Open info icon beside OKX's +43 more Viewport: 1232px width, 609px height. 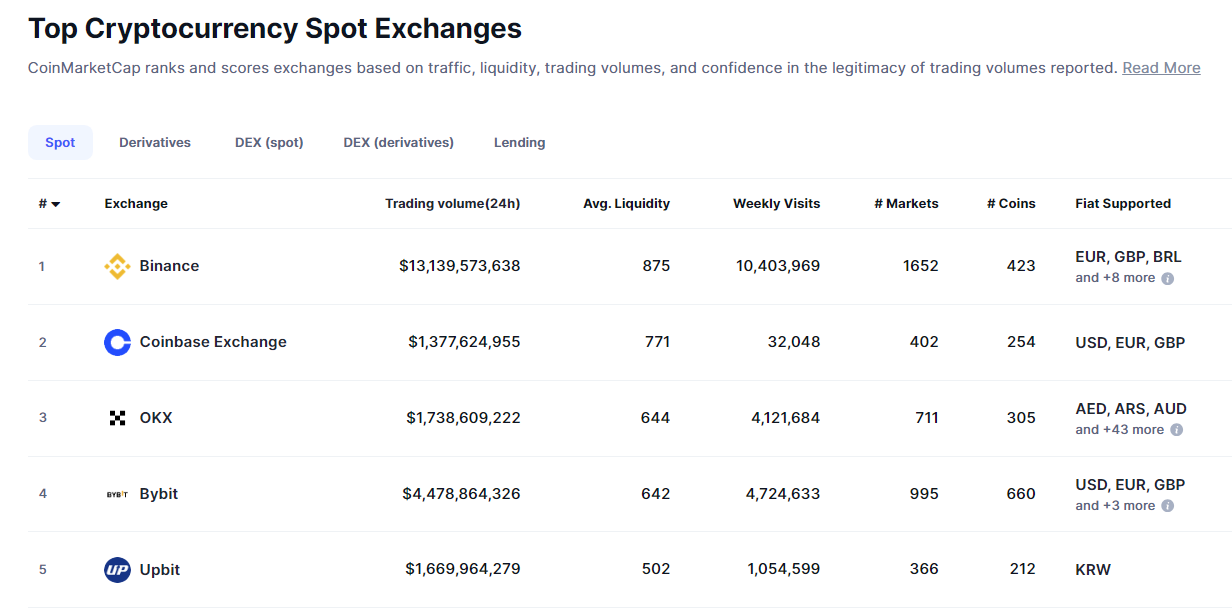1176,430
